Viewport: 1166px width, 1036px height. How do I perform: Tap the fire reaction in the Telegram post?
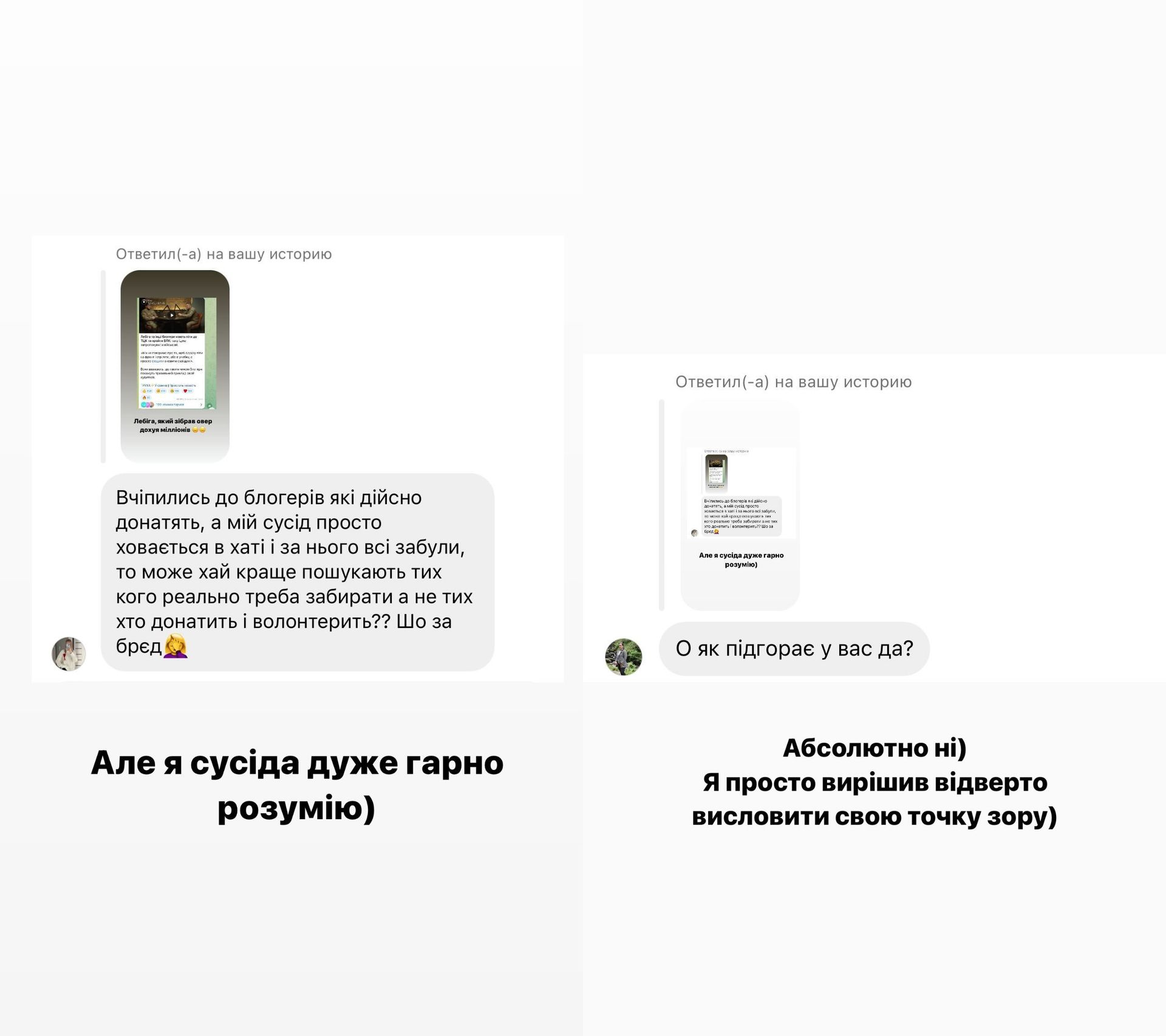point(144,398)
